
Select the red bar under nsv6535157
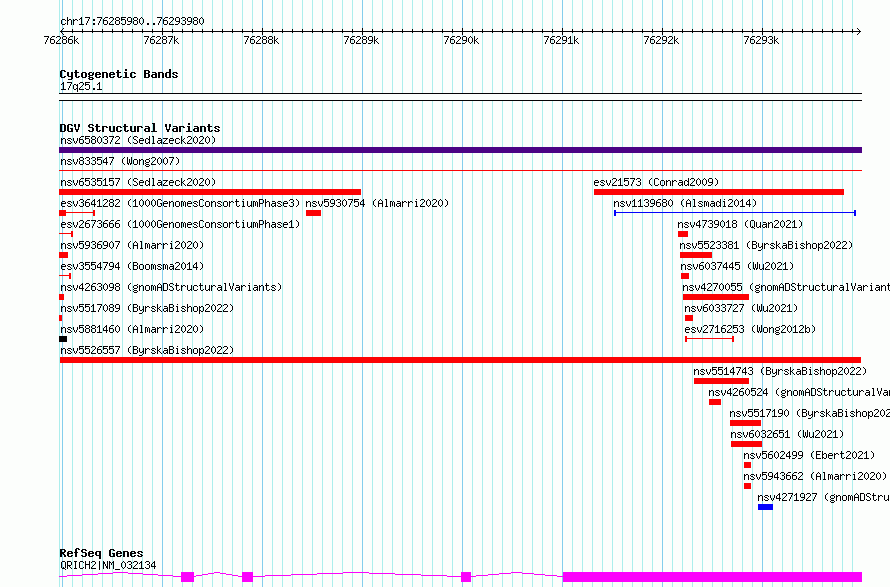point(210,192)
